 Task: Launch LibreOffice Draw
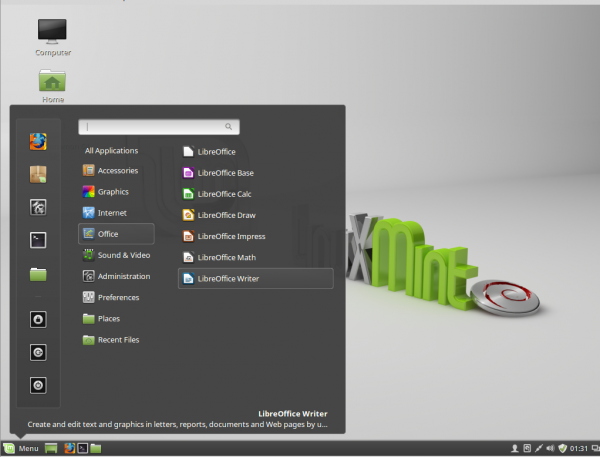click(x=256, y=215)
